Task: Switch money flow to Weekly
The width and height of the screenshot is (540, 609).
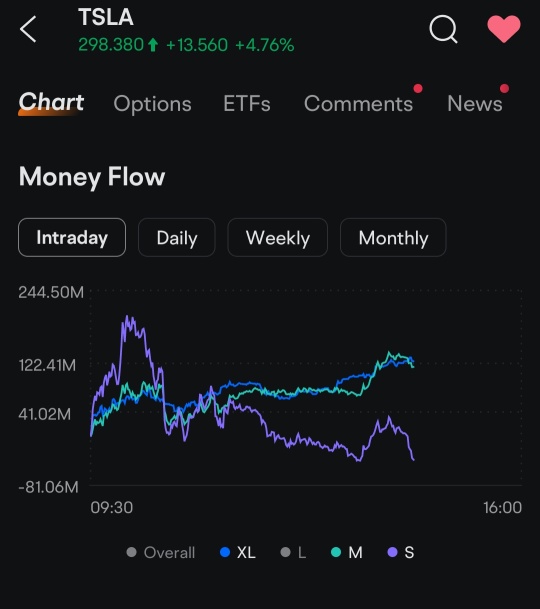Action: click(277, 237)
